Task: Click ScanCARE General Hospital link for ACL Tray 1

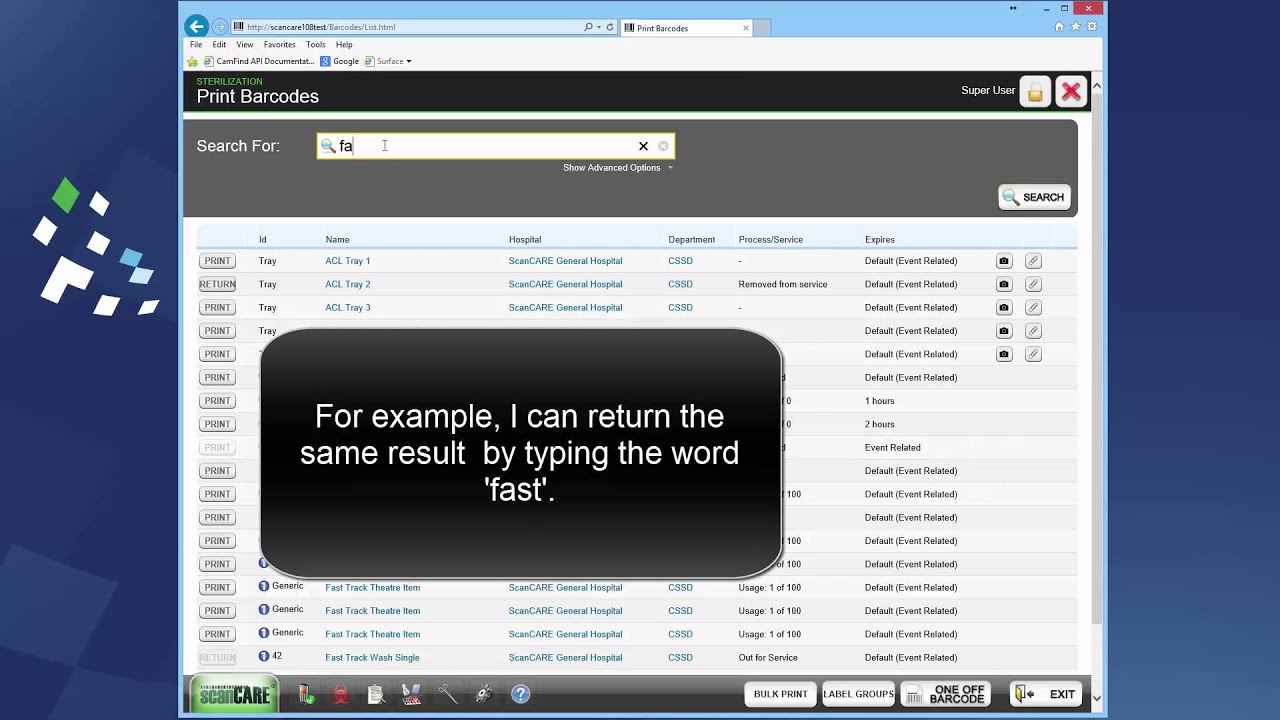Action: point(565,261)
